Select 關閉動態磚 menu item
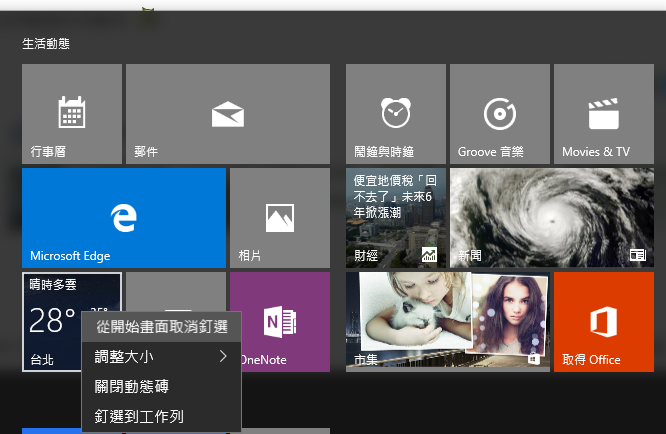Screen dimensions: 666x434 pos(161,386)
